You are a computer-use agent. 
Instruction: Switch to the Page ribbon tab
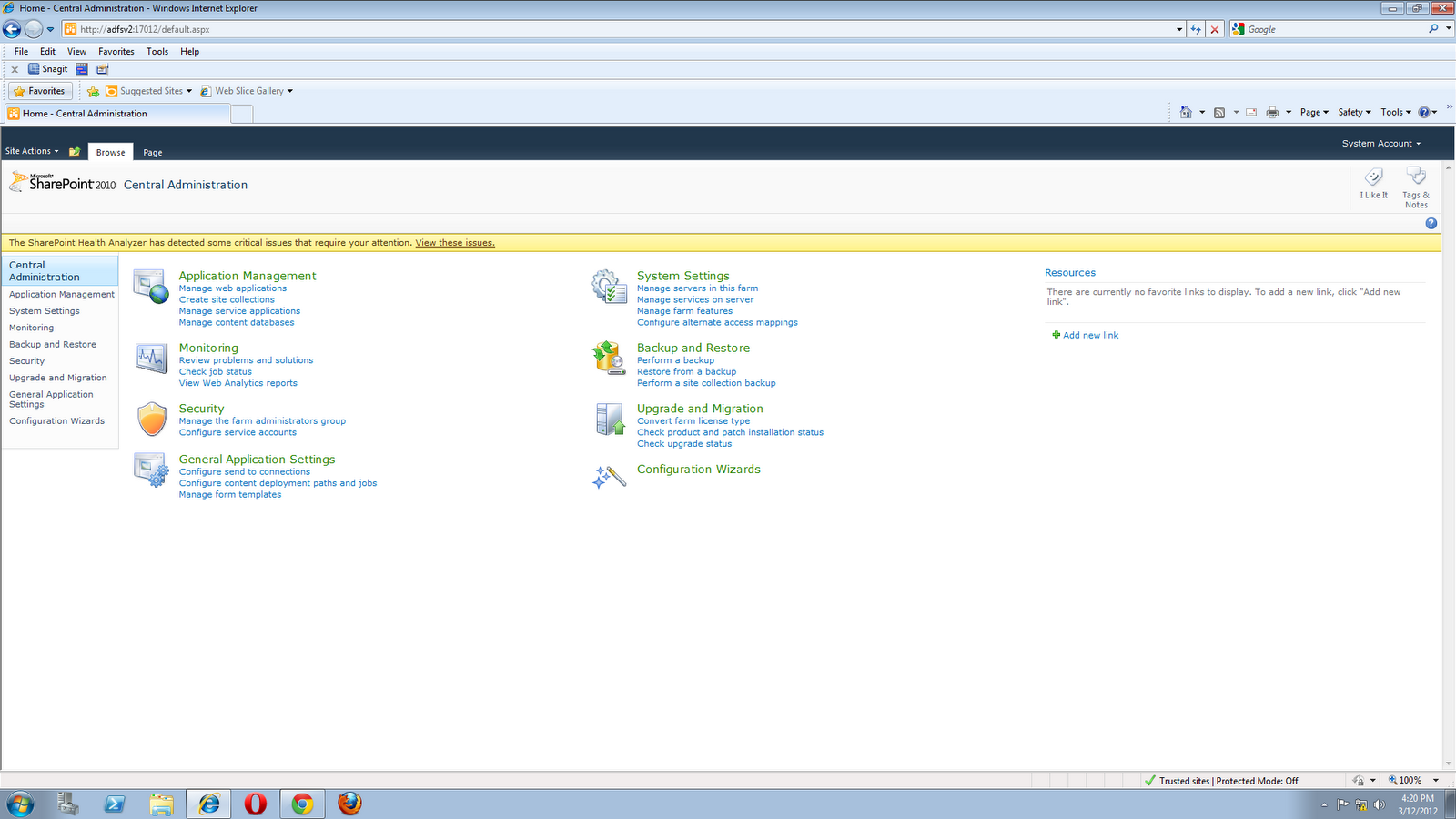[152, 152]
